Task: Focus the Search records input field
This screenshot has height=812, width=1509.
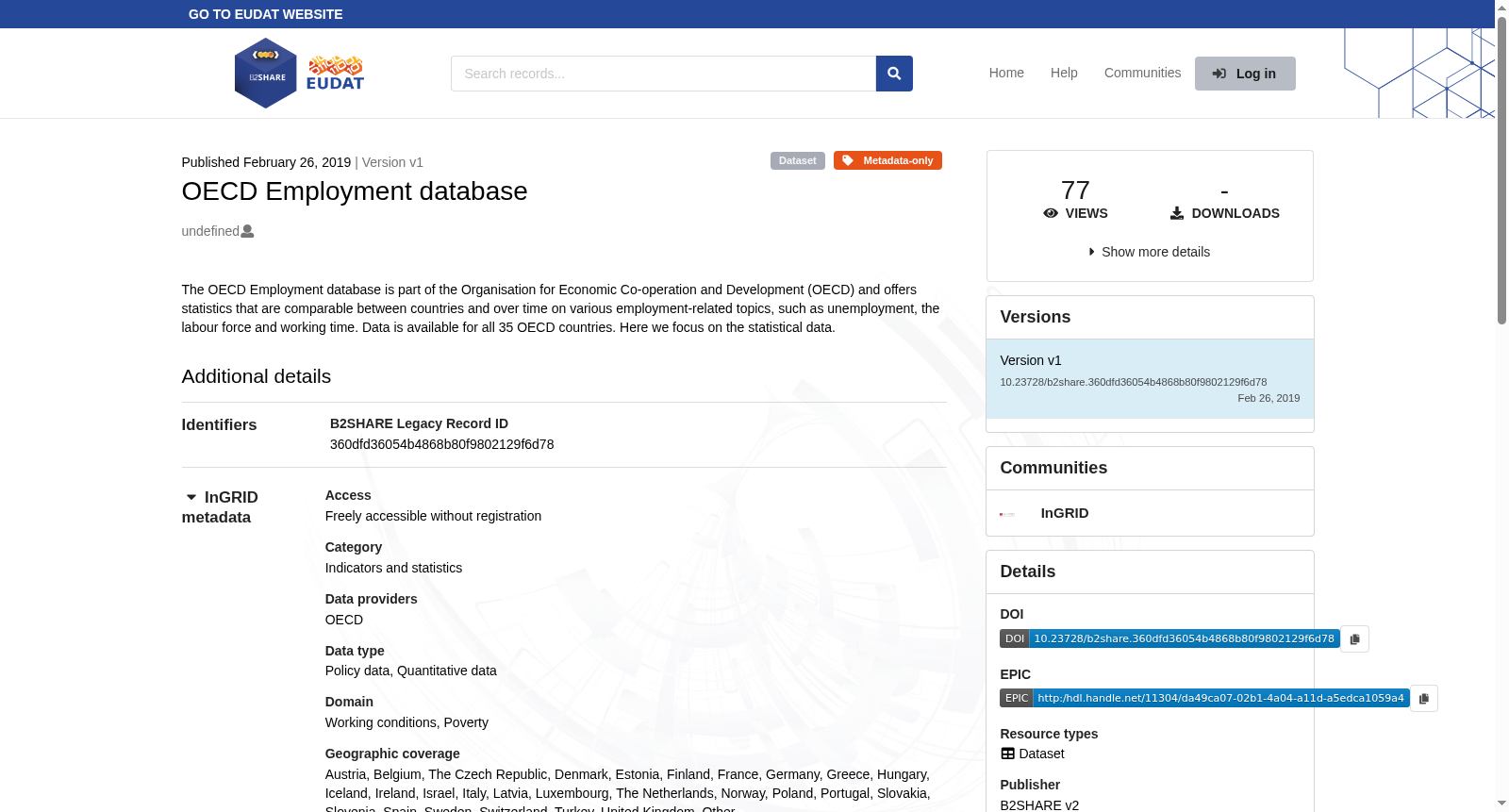Action: pos(663,74)
